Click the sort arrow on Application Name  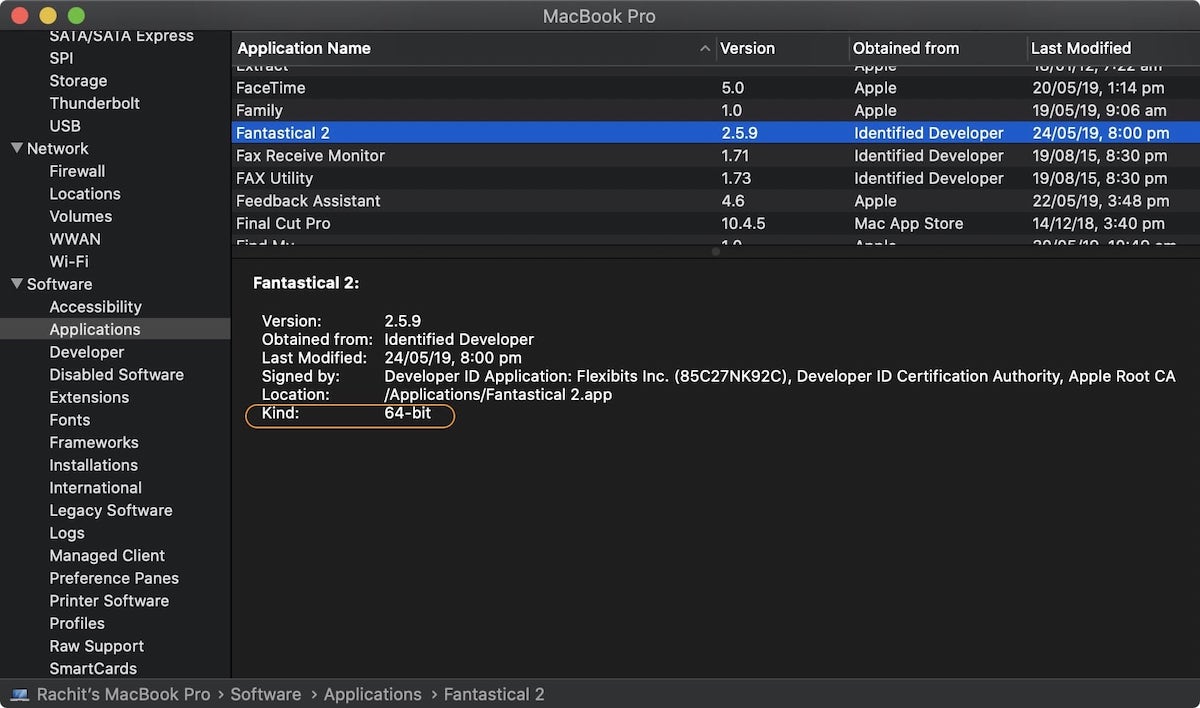pyautogui.click(x=705, y=48)
